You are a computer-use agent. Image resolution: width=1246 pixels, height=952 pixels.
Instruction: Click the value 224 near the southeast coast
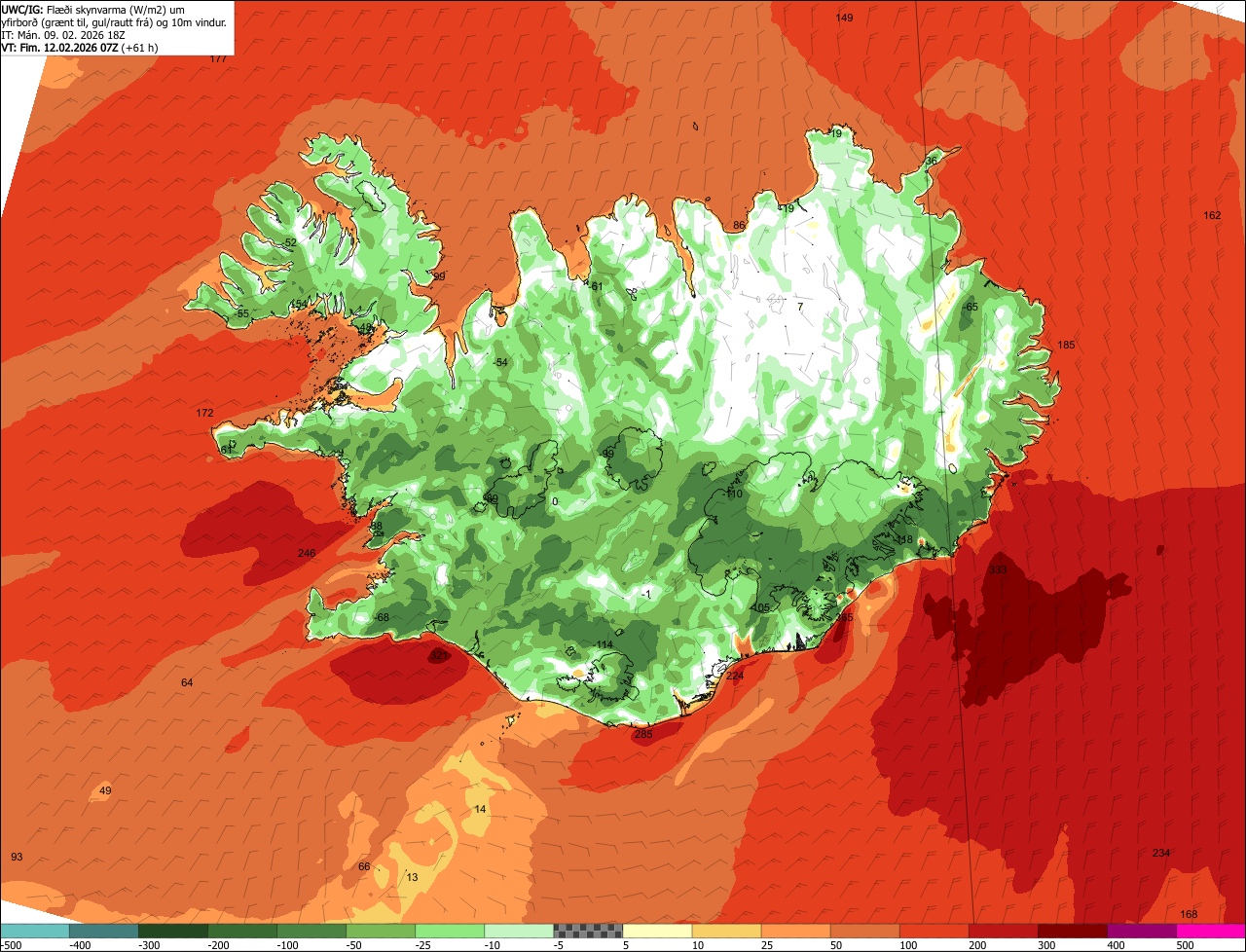(734, 675)
